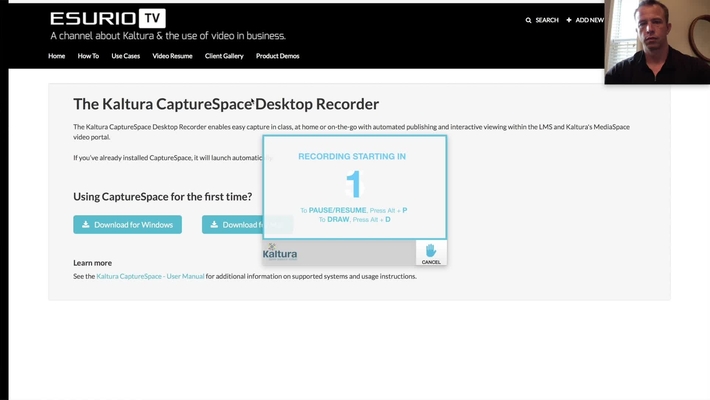Click the search magnifier icon in header
The height and width of the screenshot is (400, 710).
528,20
